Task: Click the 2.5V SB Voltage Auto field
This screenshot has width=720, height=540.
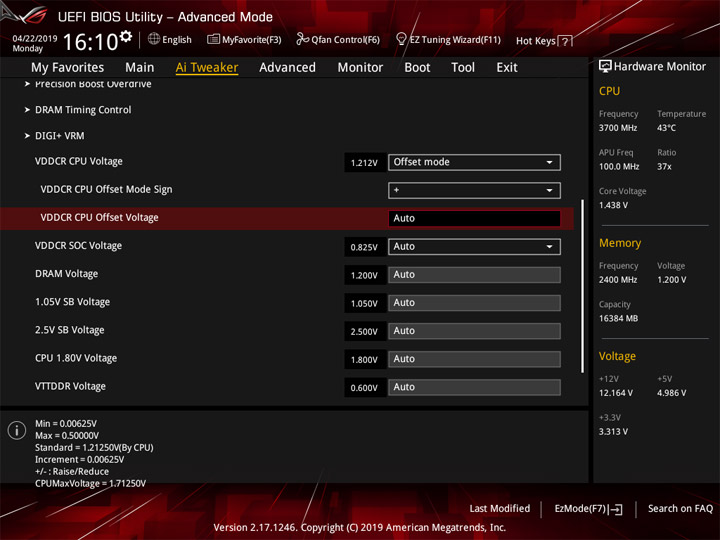Action: point(474,331)
